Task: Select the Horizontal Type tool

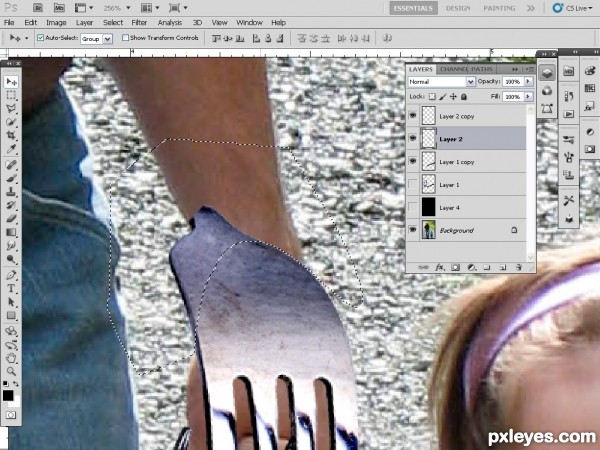Action: pos(11,288)
